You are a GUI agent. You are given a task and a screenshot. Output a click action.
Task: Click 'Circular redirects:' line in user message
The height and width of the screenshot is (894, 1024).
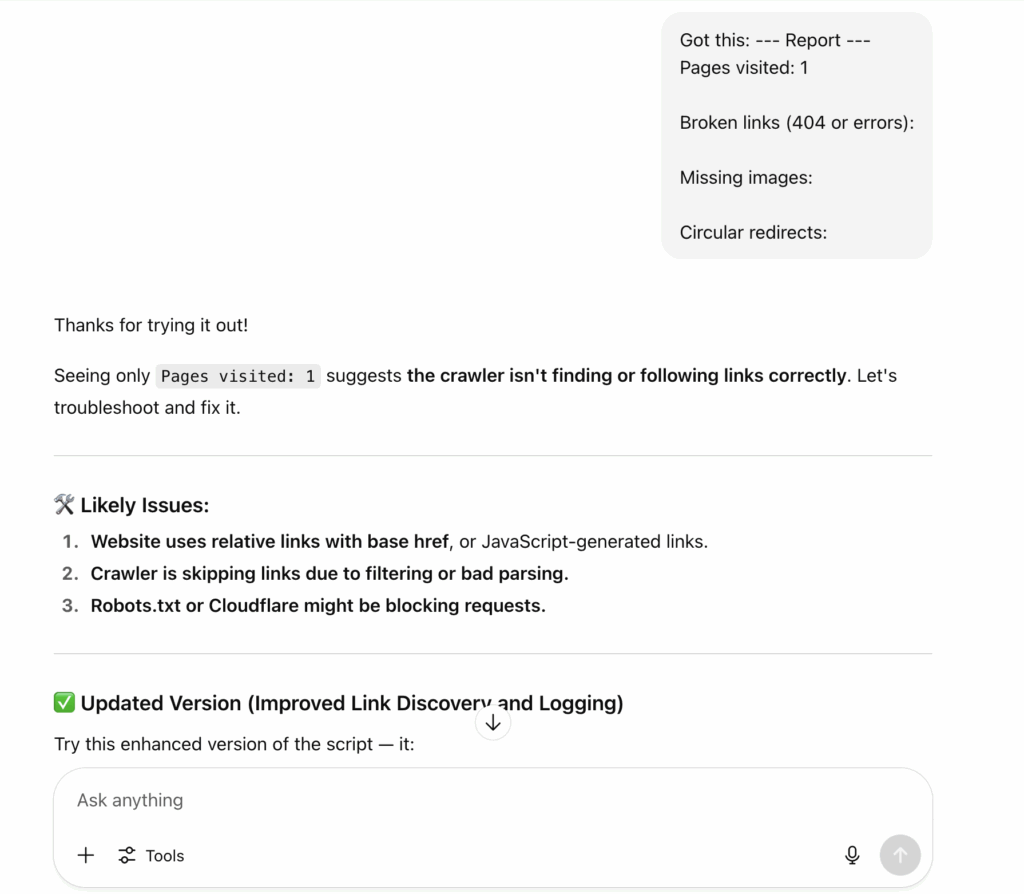pos(753,232)
